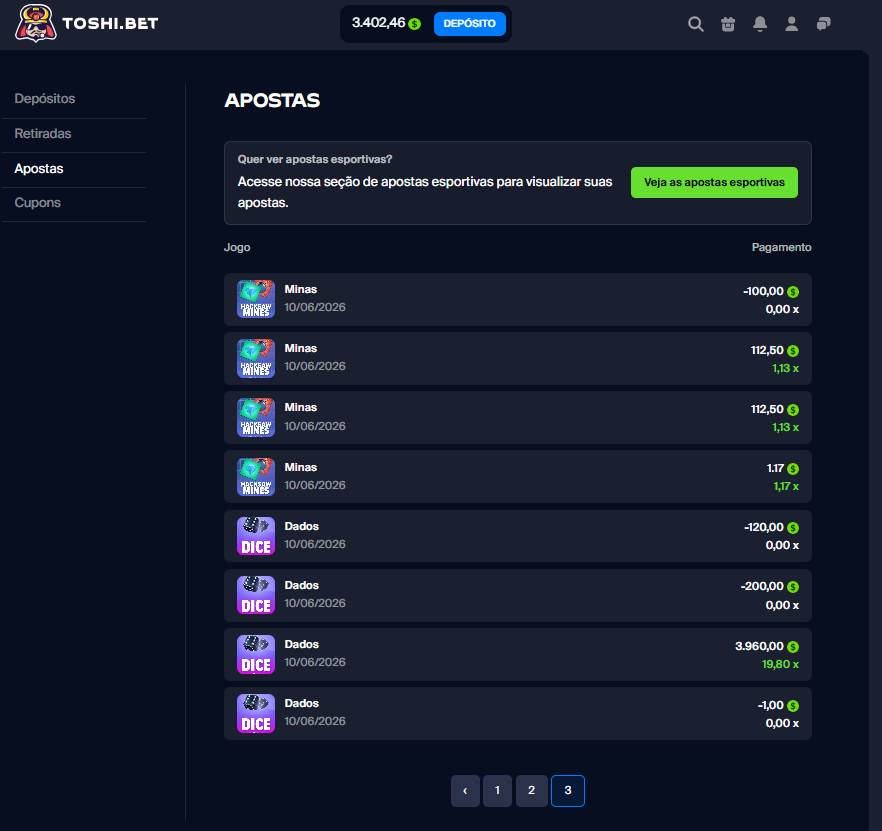
Task: Click the -120,00 payout value
Action: click(x=764, y=528)
